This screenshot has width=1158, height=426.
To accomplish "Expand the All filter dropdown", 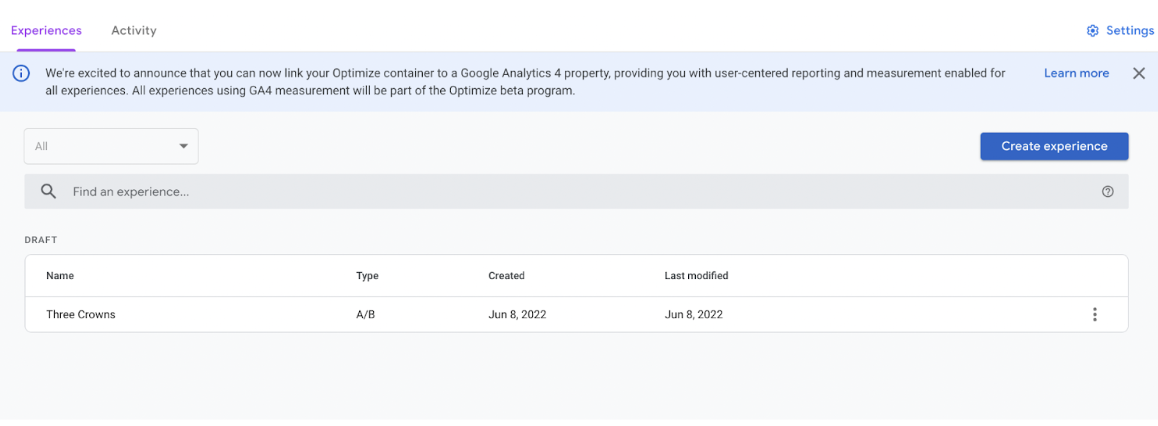I will point(112,146).
